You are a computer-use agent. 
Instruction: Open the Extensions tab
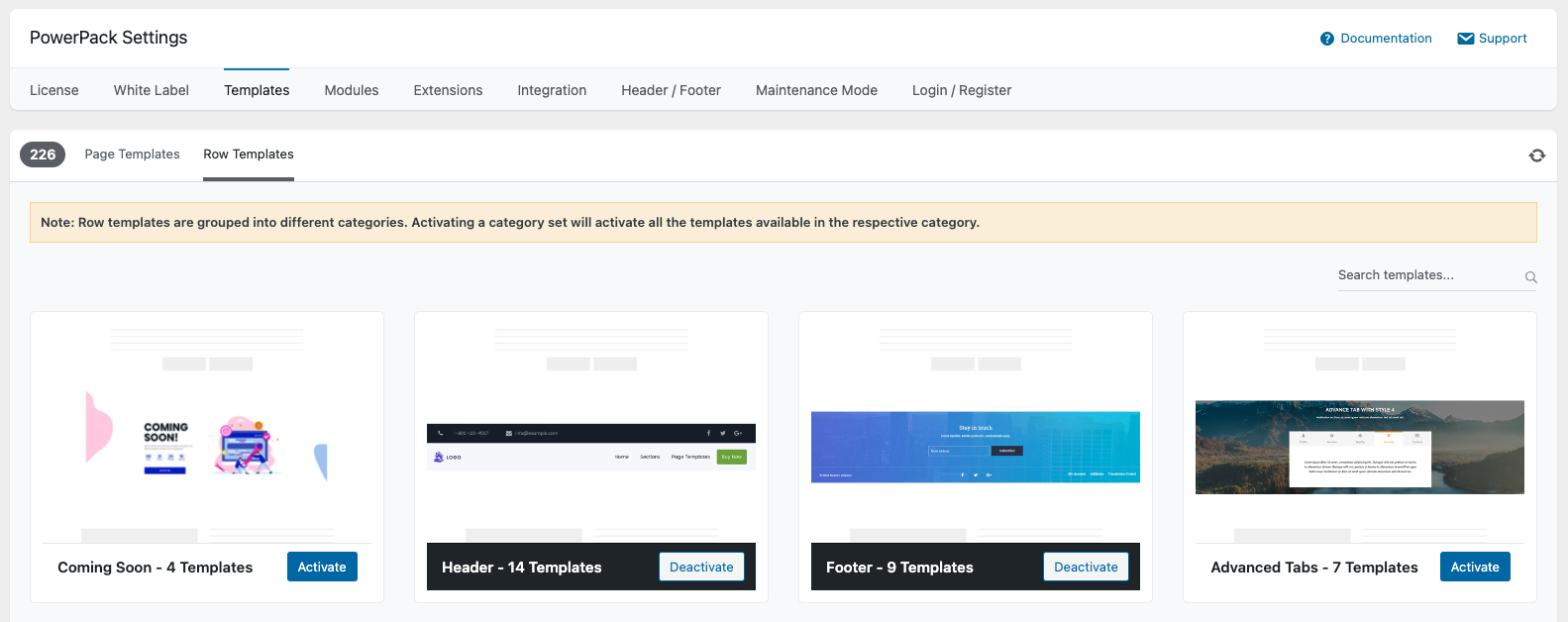[448, 90]
